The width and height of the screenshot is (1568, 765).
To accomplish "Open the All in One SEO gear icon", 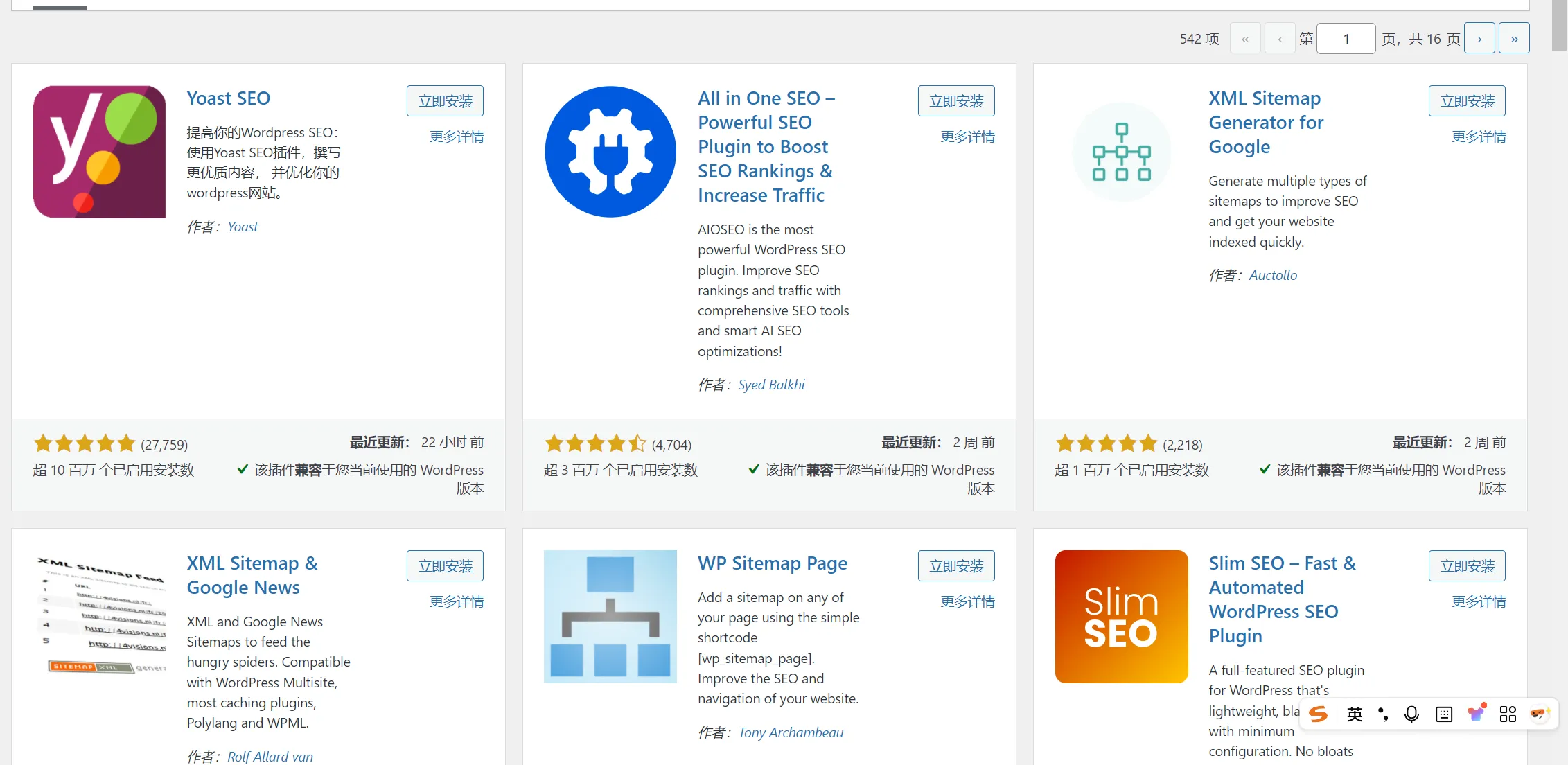I will [x=610, y=152].
